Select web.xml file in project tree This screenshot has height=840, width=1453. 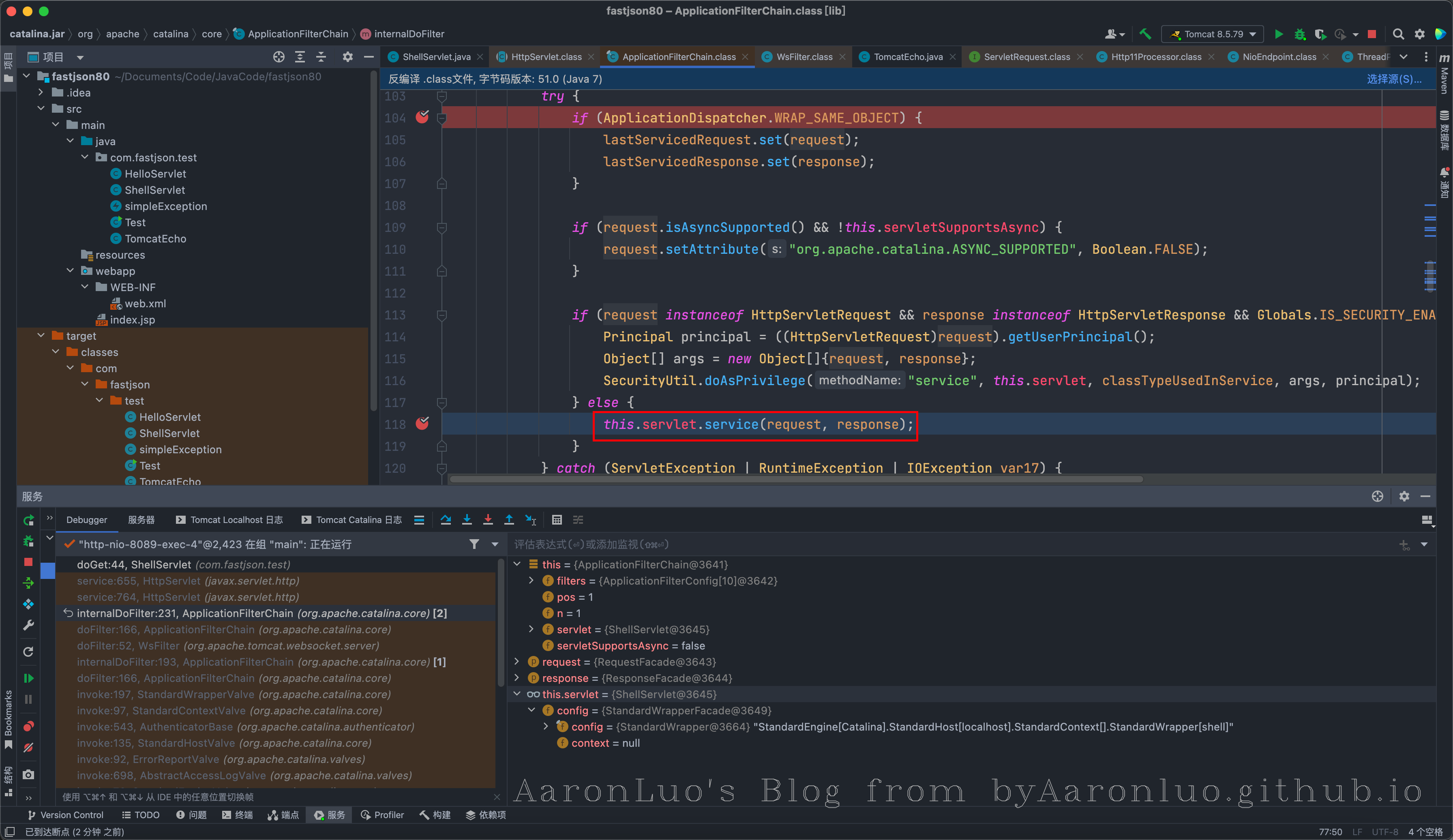[x=145, y=303]
